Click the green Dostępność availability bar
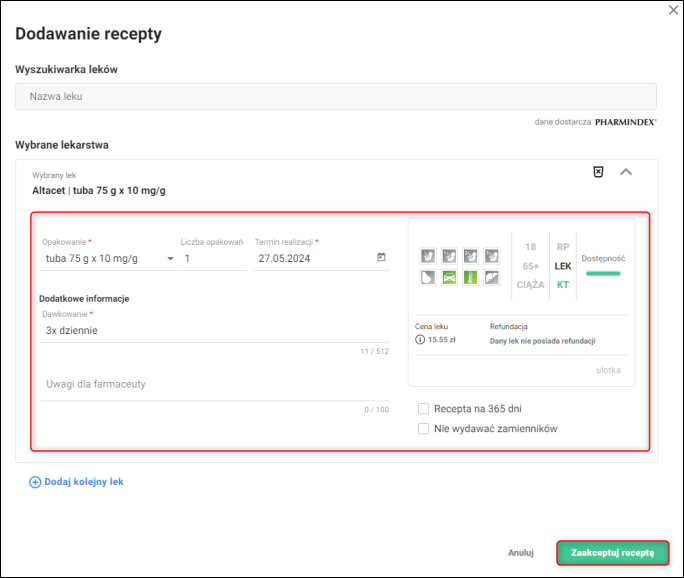 (603, 272)
